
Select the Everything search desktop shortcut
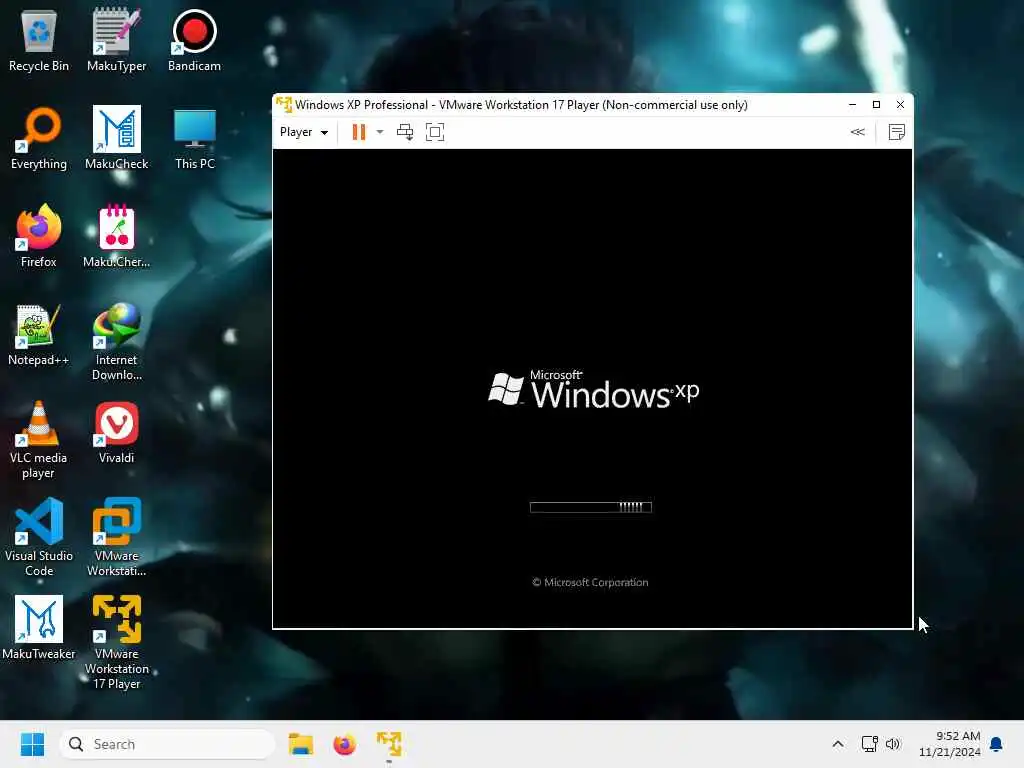(39, 138)
